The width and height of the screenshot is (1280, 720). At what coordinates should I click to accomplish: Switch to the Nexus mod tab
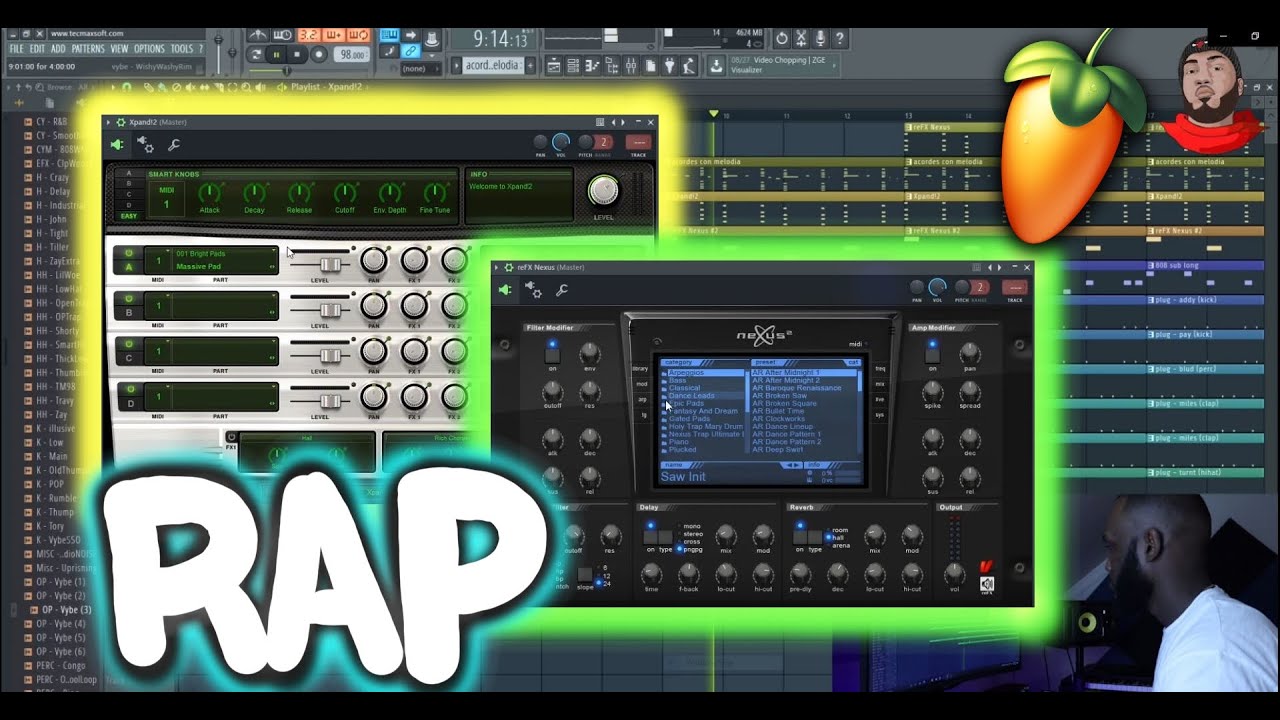(641, 384)
